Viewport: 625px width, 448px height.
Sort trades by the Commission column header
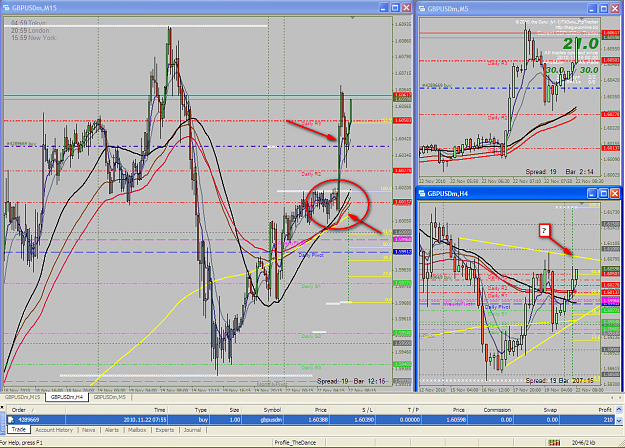(491, 410)
